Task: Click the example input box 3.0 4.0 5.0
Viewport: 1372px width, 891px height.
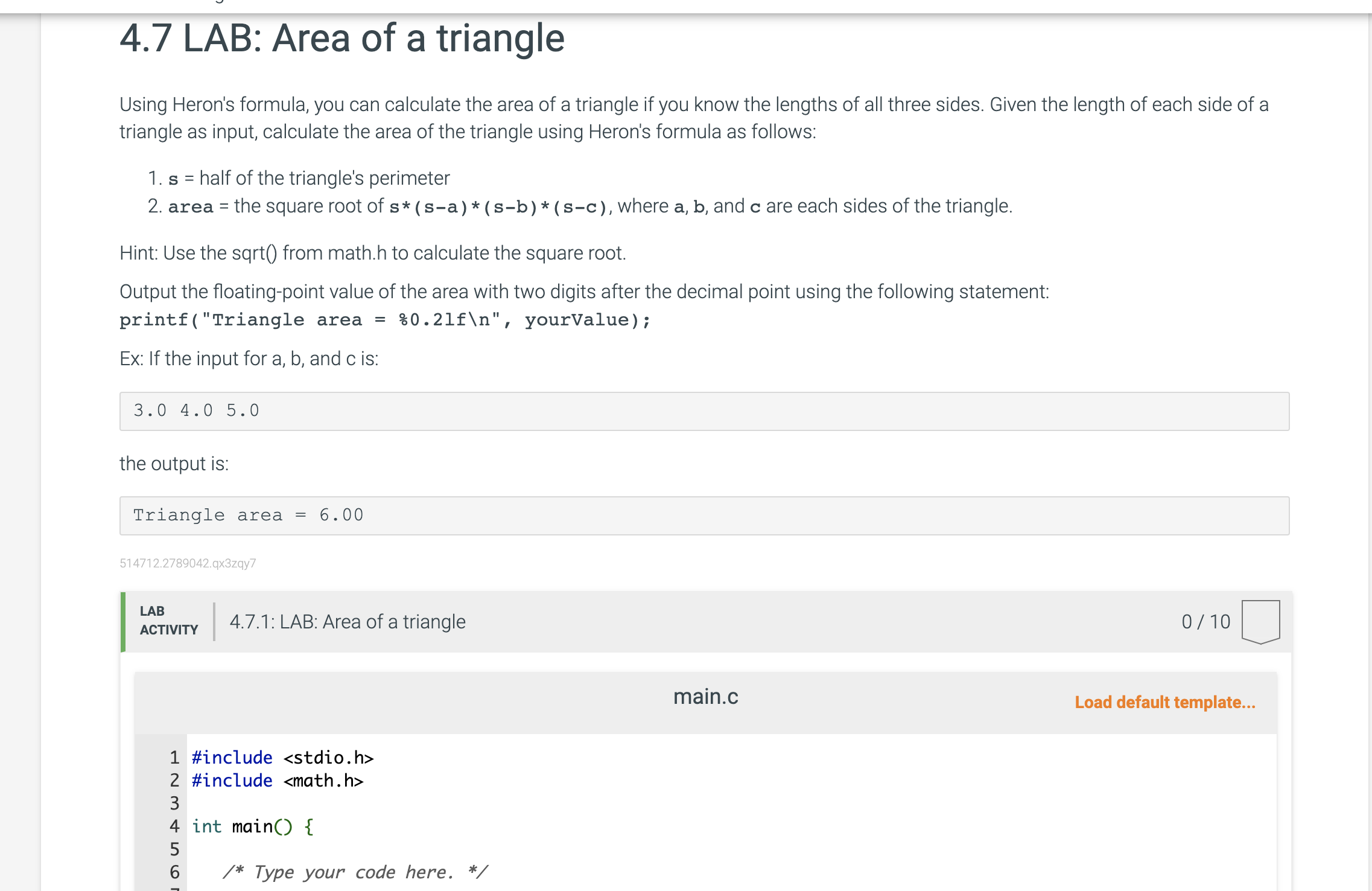Action: [704, 411]
